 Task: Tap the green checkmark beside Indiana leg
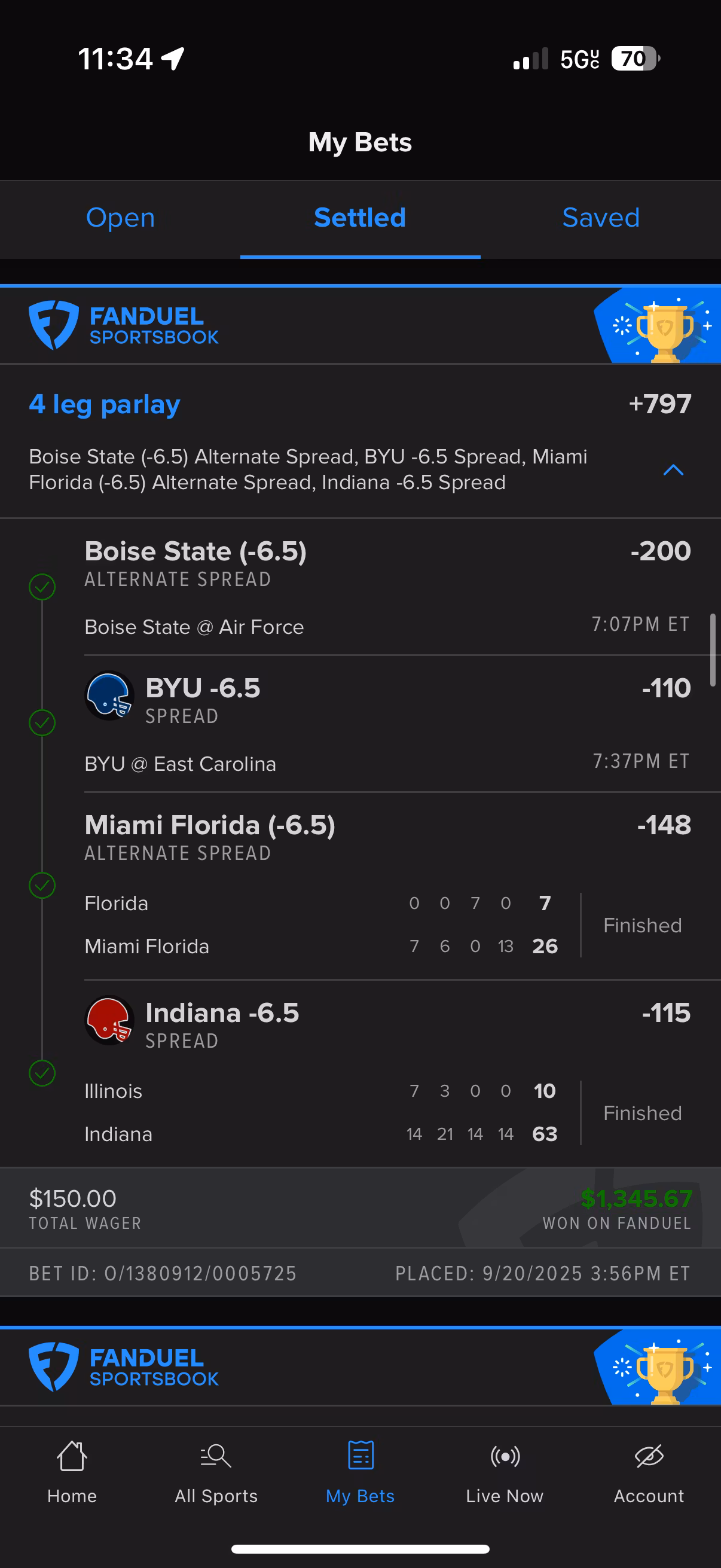(x=42, y=1073)
